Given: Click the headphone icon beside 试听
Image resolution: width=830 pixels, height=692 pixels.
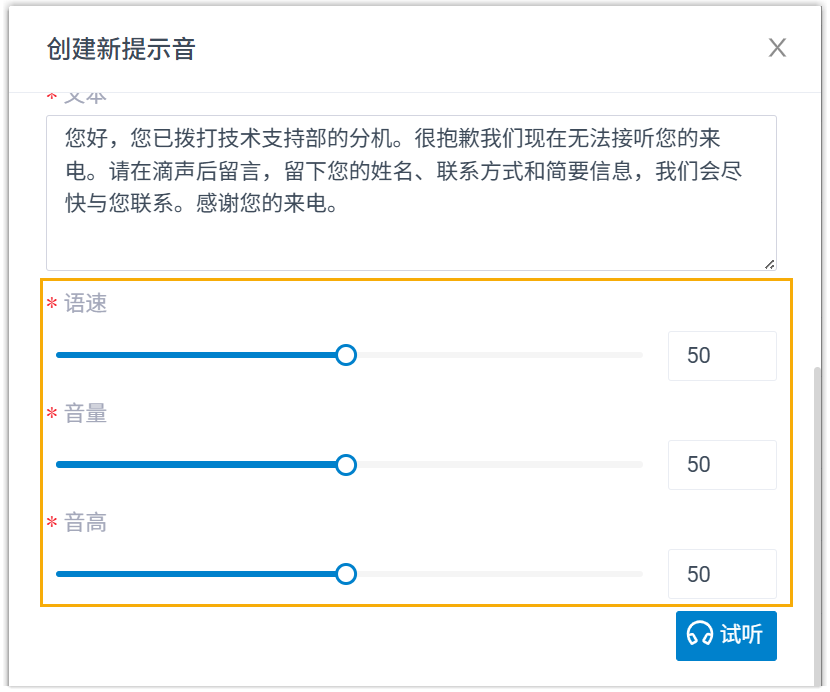Looking at the screenshot, I should [x=700, y=635].
